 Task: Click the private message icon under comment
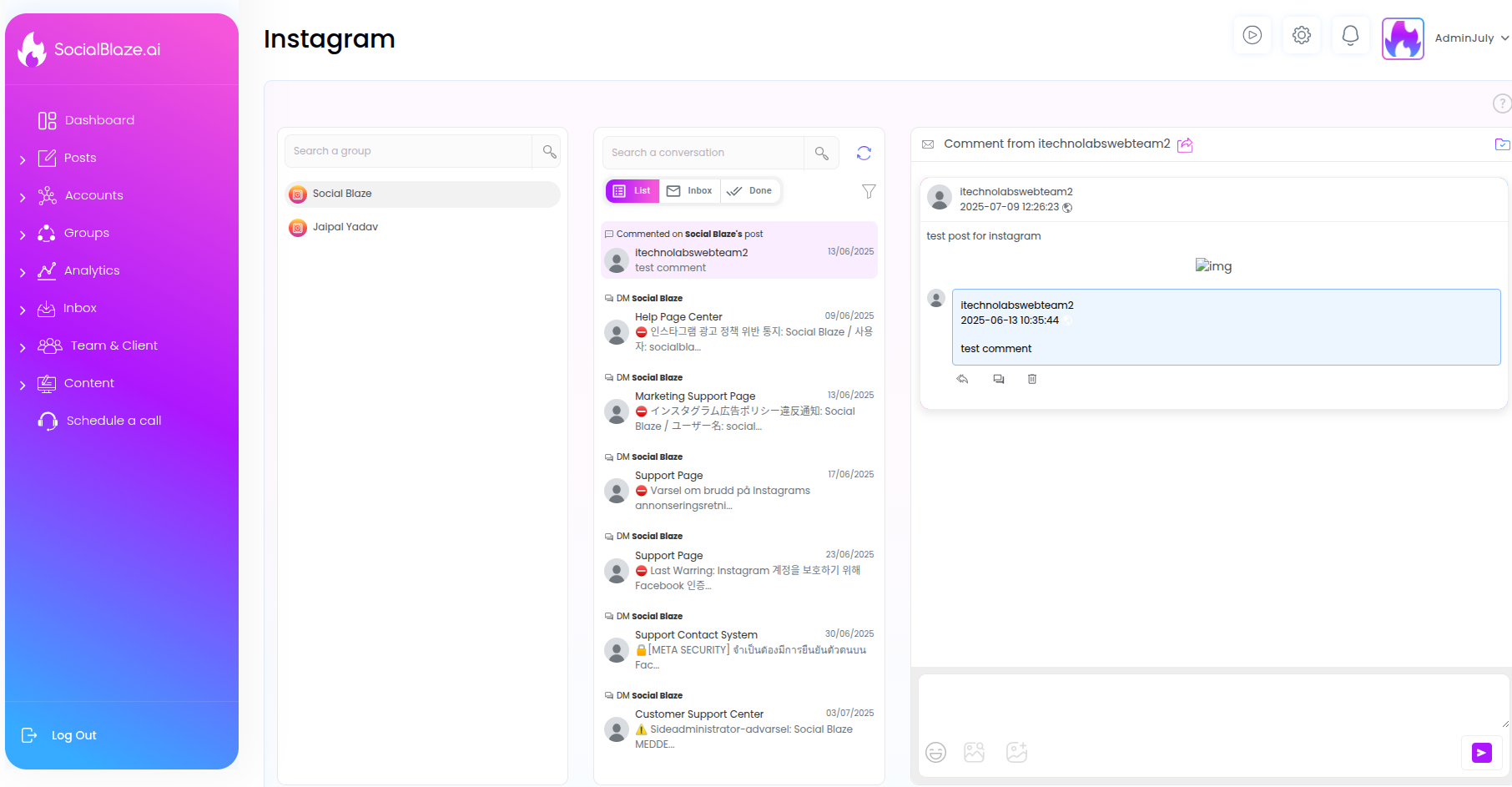coord(999,379)
